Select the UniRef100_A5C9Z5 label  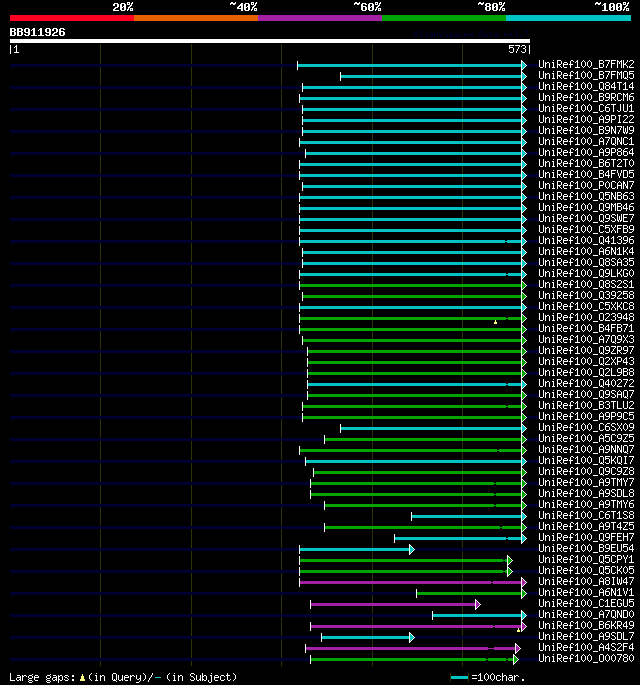pyautogui.click(x=586, y=438)
